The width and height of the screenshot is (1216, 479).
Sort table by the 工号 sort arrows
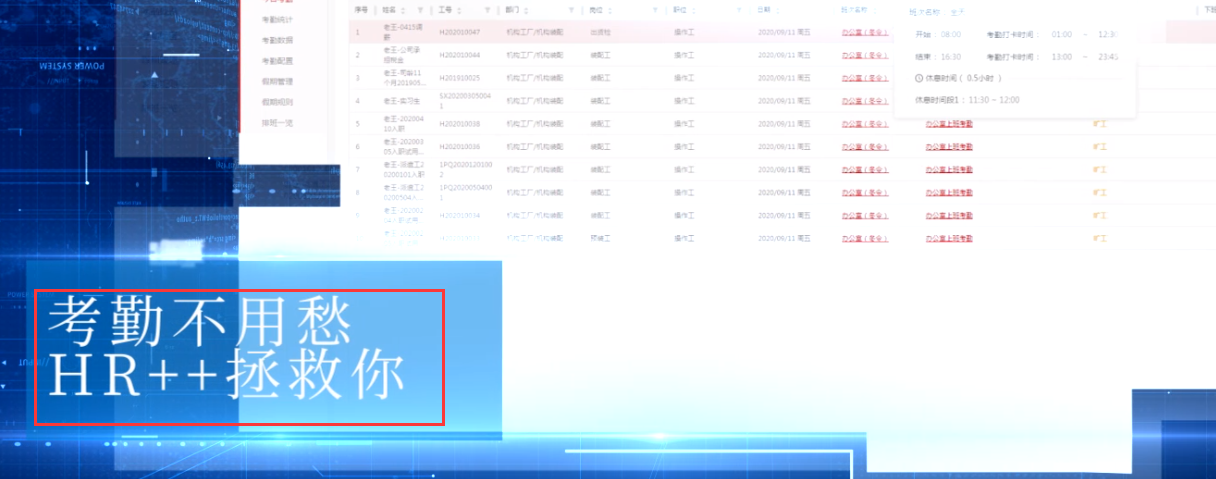[x=461, y=10]
